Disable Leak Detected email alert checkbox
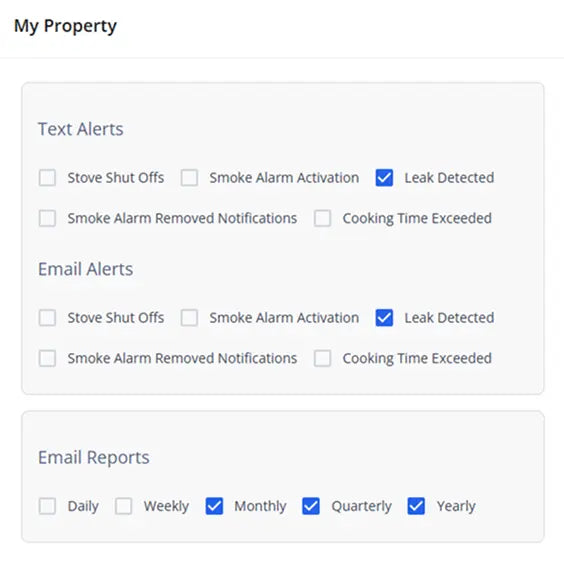Image resolution: width=564 pixels, height=564 pixels. coord(384,318)
